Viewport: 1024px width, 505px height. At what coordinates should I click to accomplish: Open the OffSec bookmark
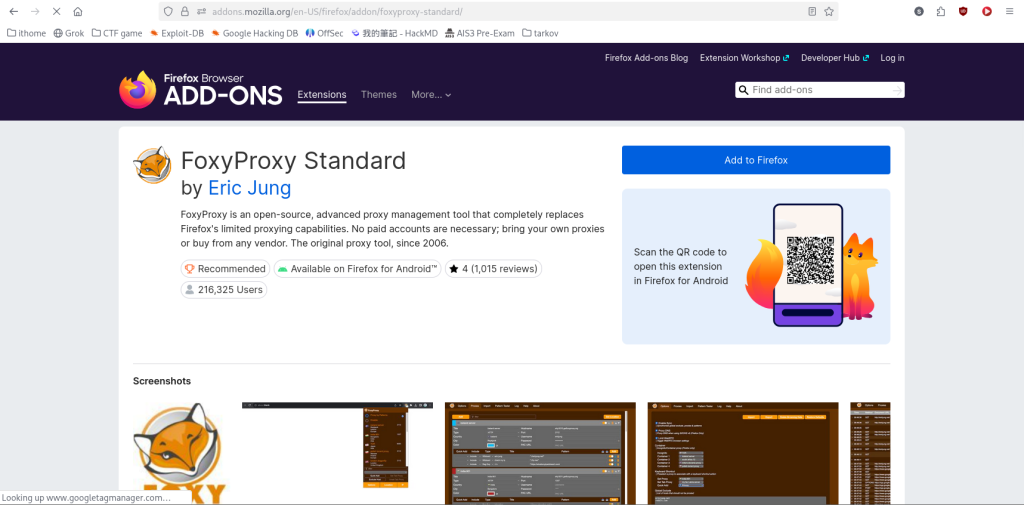click(x=324, y=33)
